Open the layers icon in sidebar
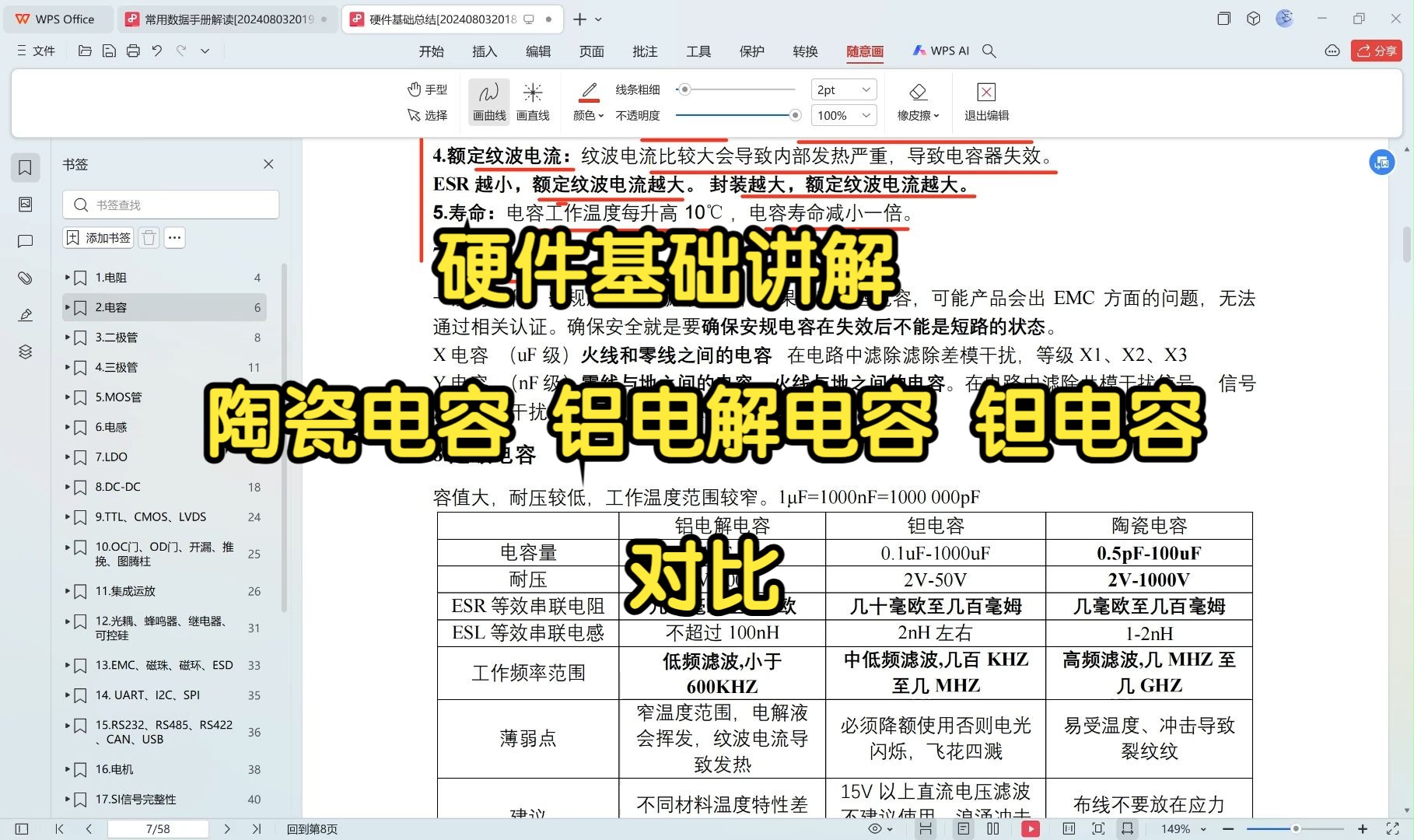The height and width of the screenshot is (840, 1414). pyautogui.click(x=25, y=352)
